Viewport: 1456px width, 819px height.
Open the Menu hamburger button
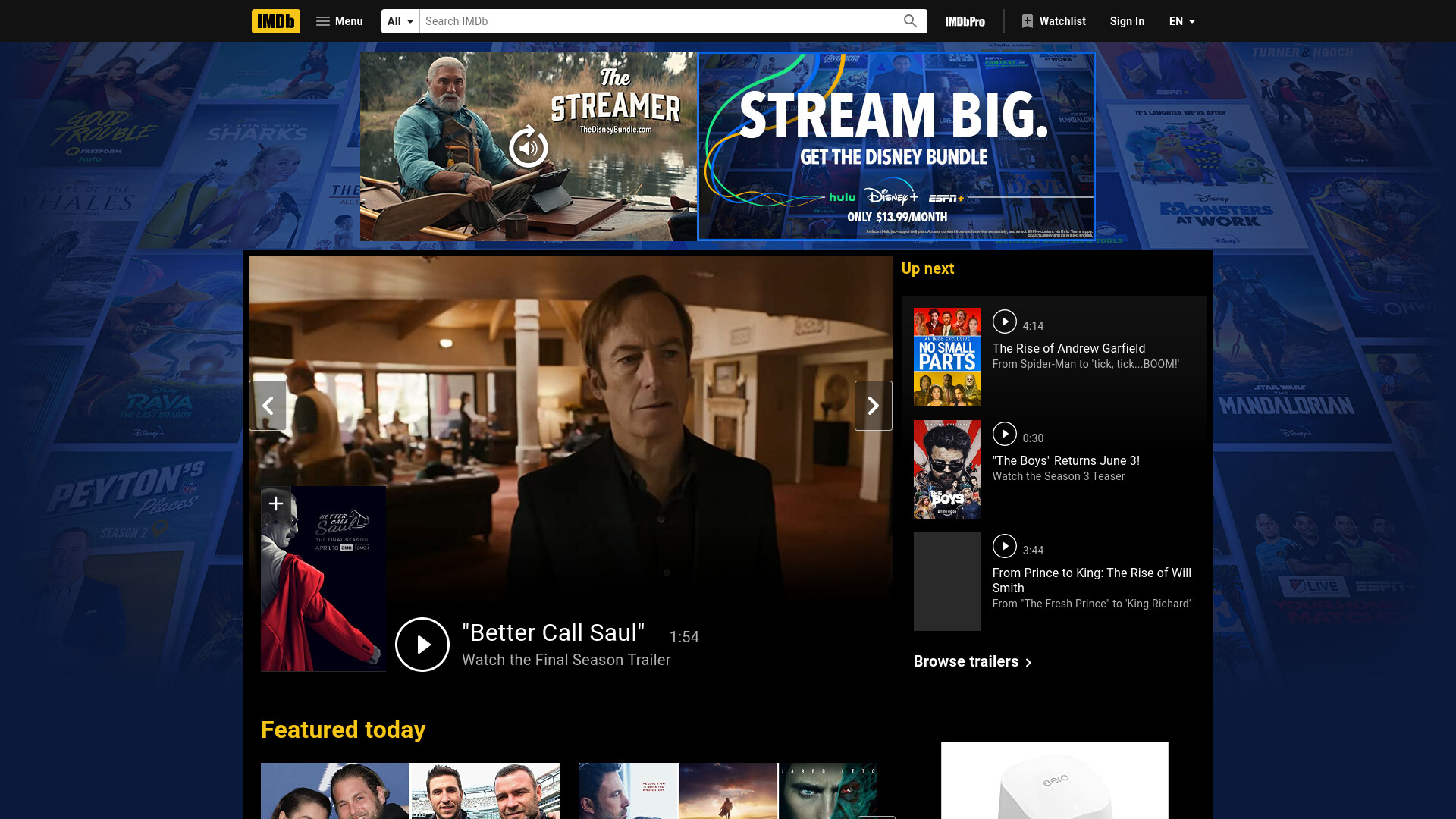(x=339, y=21)
